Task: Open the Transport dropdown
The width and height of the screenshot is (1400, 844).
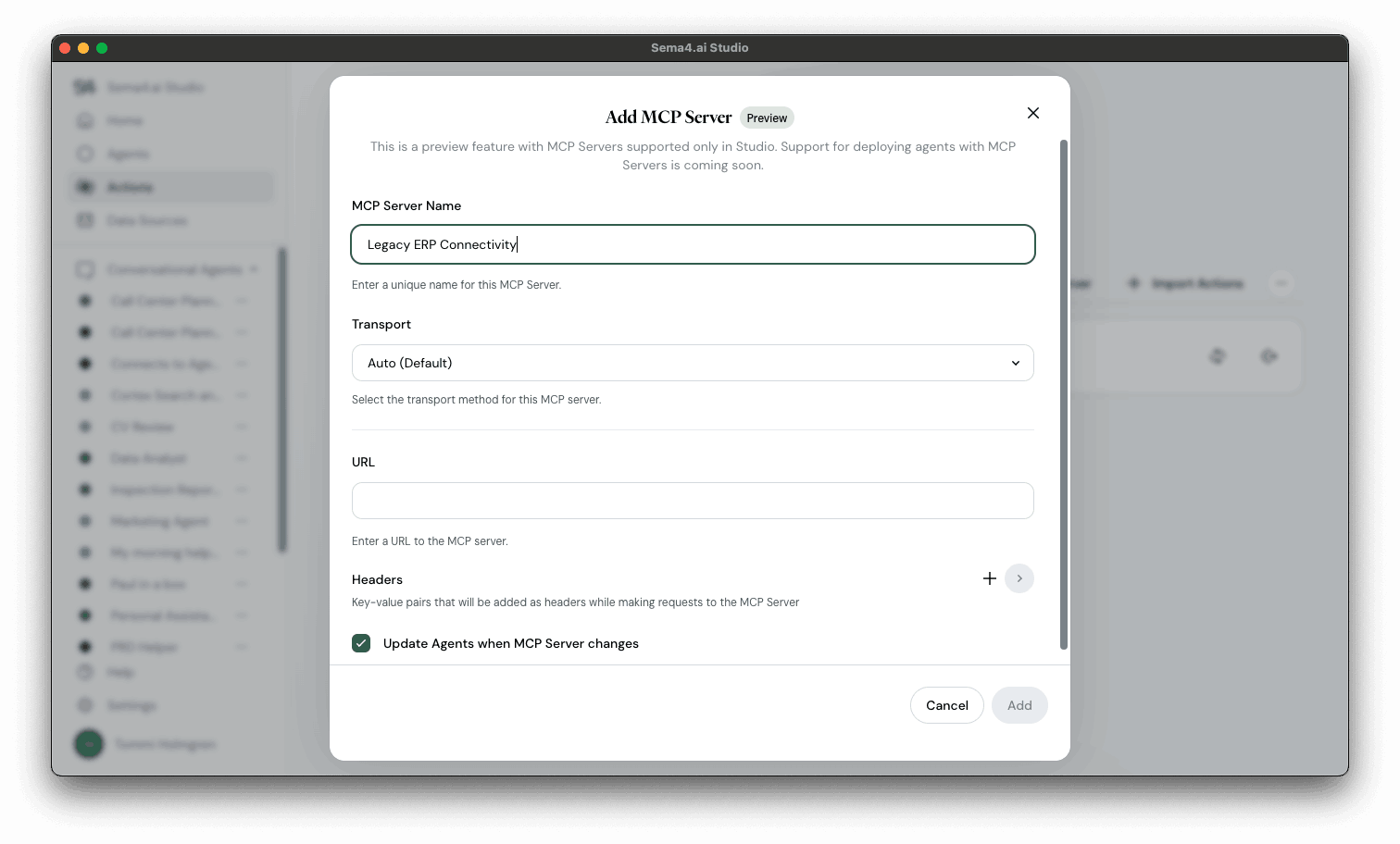Action: [693, 363]
